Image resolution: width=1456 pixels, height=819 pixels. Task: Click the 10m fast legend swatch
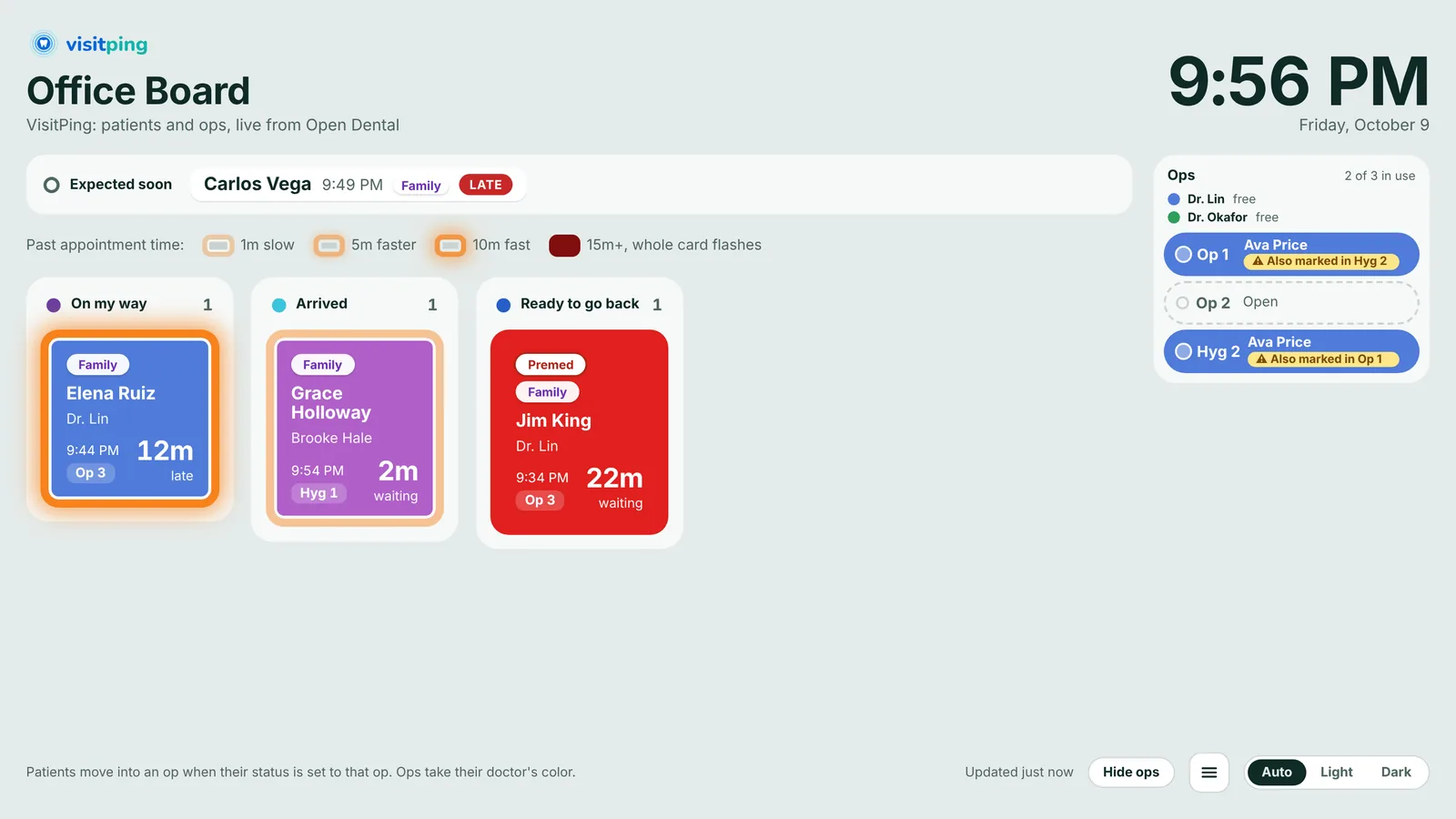(450, 246)
